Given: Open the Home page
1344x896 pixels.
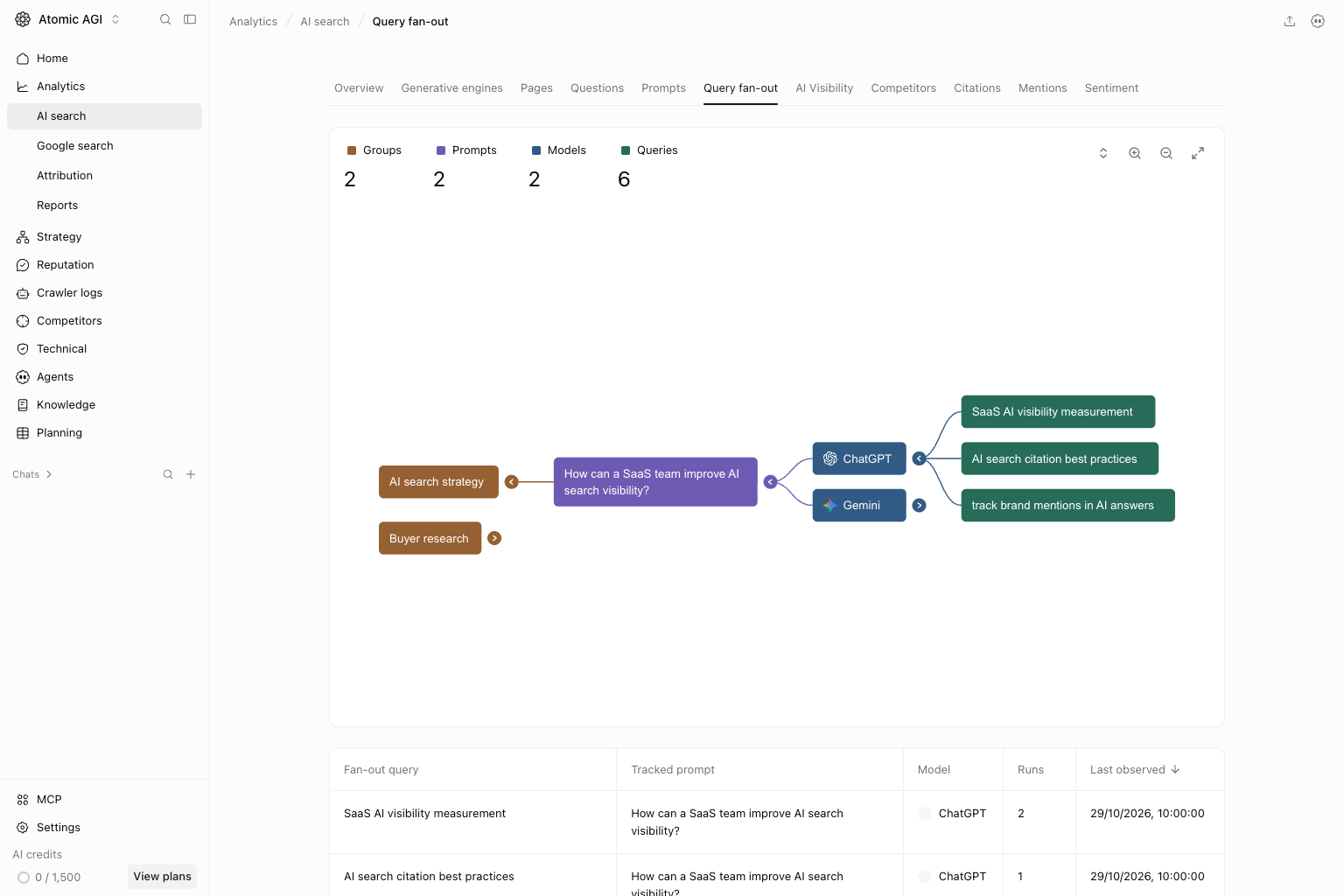Looking at the screenshot, I should 104,59.
